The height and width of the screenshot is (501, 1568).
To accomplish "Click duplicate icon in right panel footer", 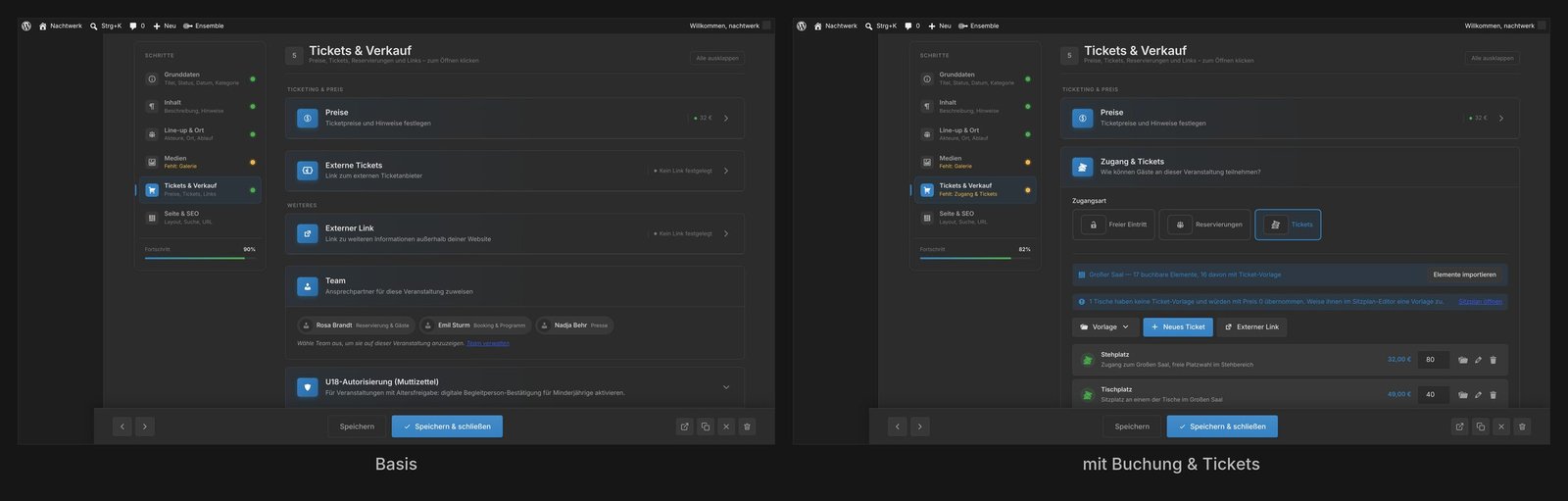I will 1480,426.
